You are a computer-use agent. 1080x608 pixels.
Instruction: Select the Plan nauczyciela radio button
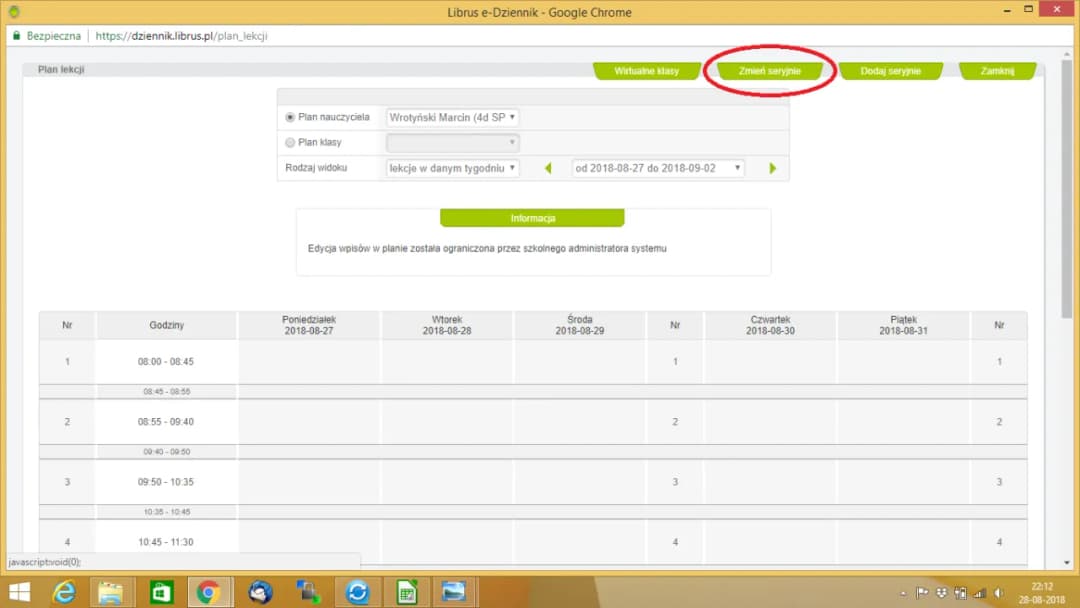[x=290, y=117]
